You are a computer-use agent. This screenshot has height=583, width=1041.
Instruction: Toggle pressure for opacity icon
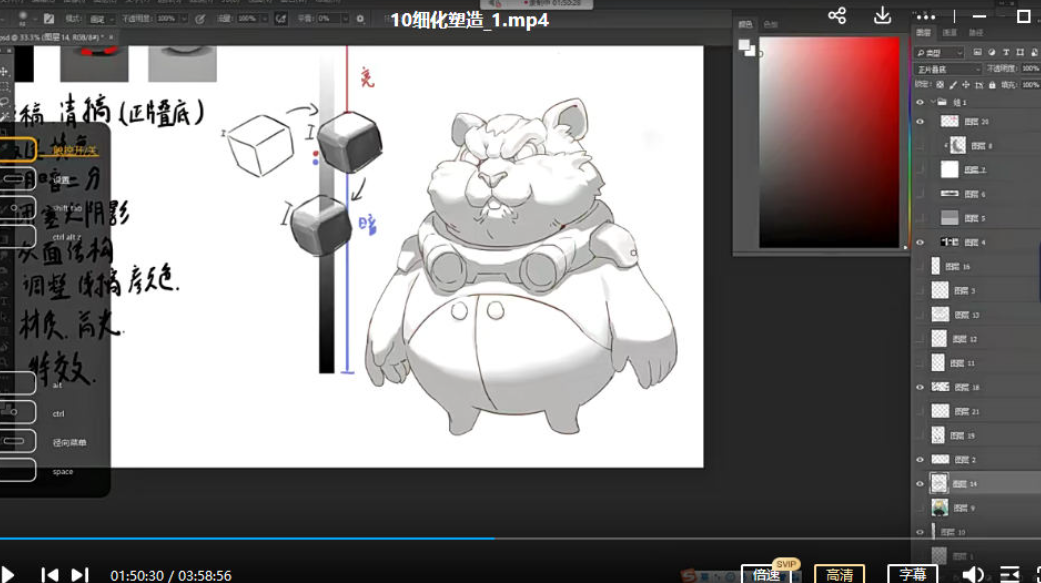(200, 19)
